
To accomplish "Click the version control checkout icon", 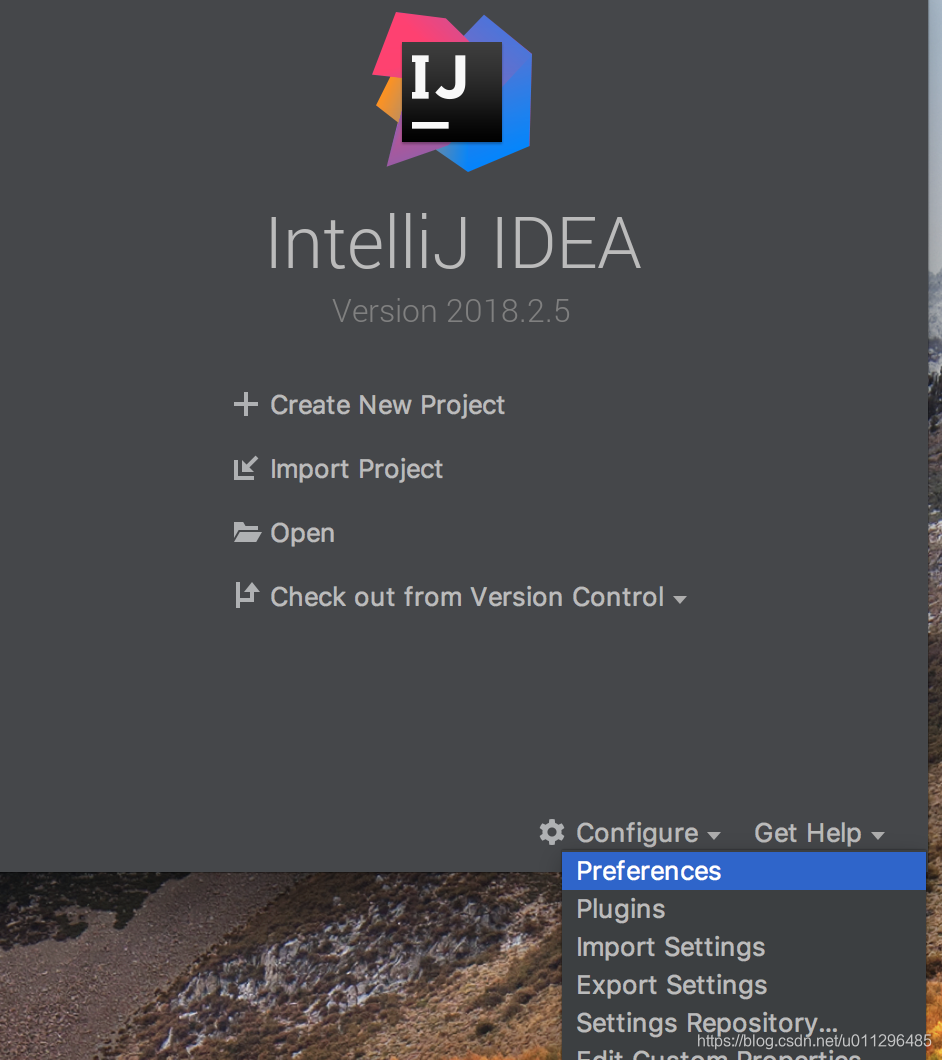I will 246,596.
